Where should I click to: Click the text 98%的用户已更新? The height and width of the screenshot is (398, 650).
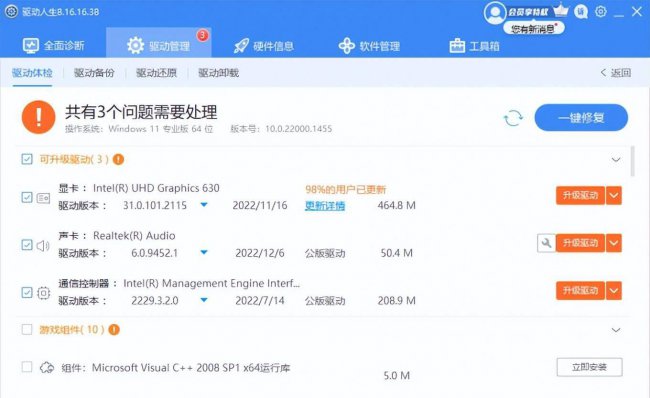pos(346,189)
